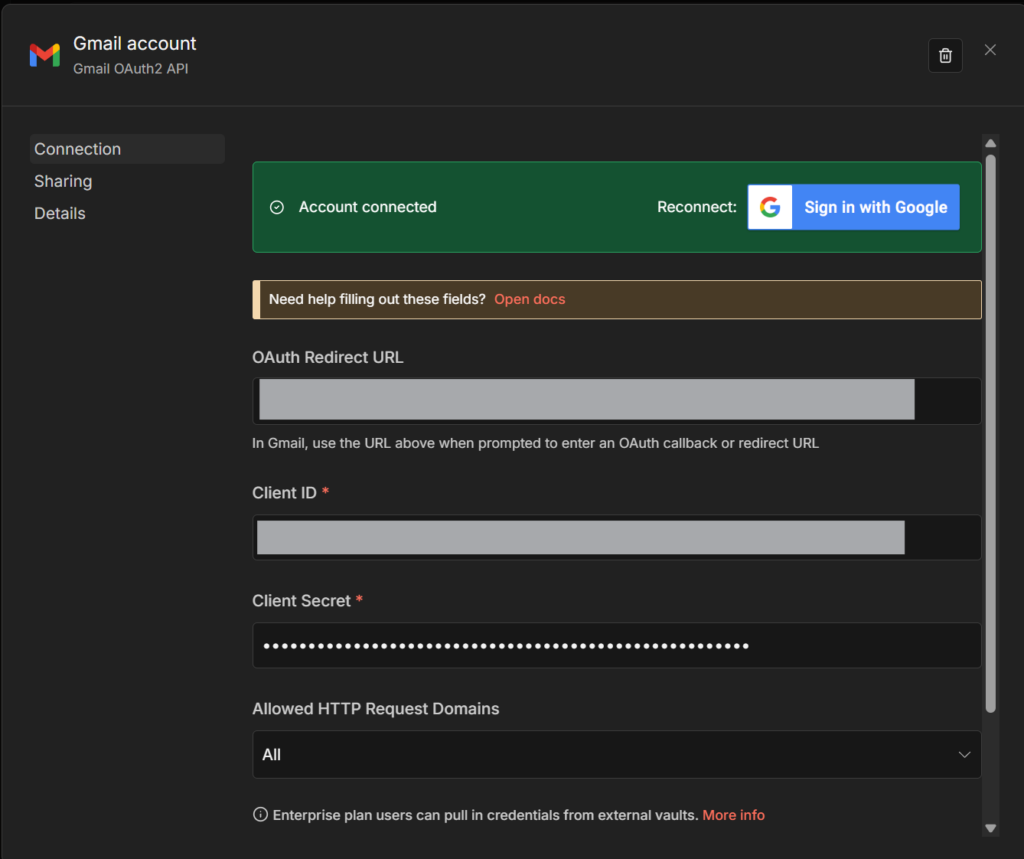Click the Gmail account title to rename
The width and height of the screenshot is (1024, 859).
135,44
